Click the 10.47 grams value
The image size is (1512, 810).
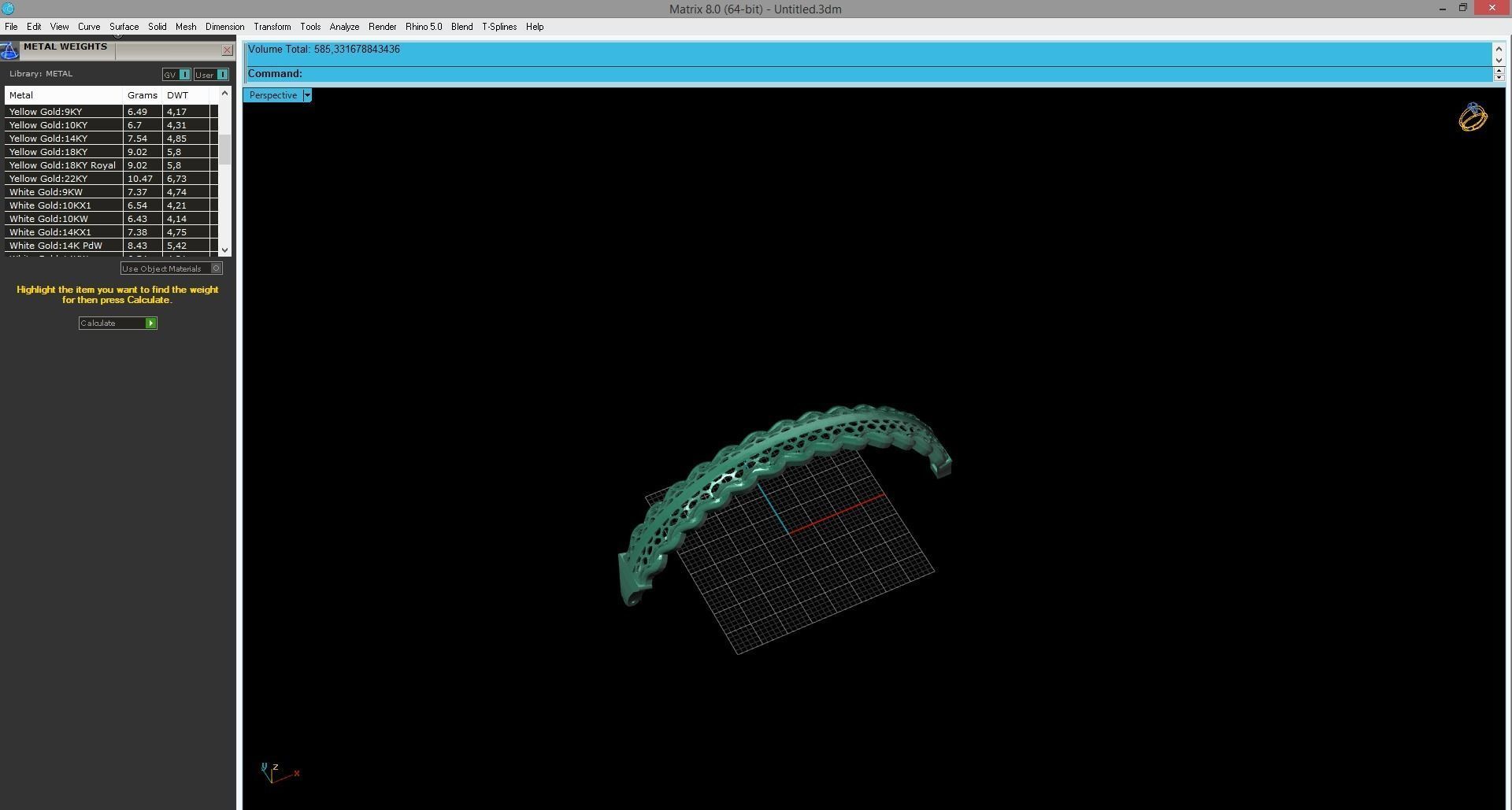[140, 179]
